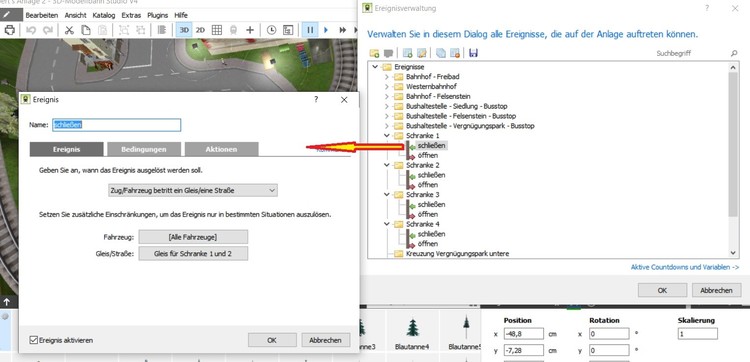The height and width of the screenshot is (362, 750).
Task: Click Abbrechen in the Ereignisverwaltung dialog
Action: 716,290
